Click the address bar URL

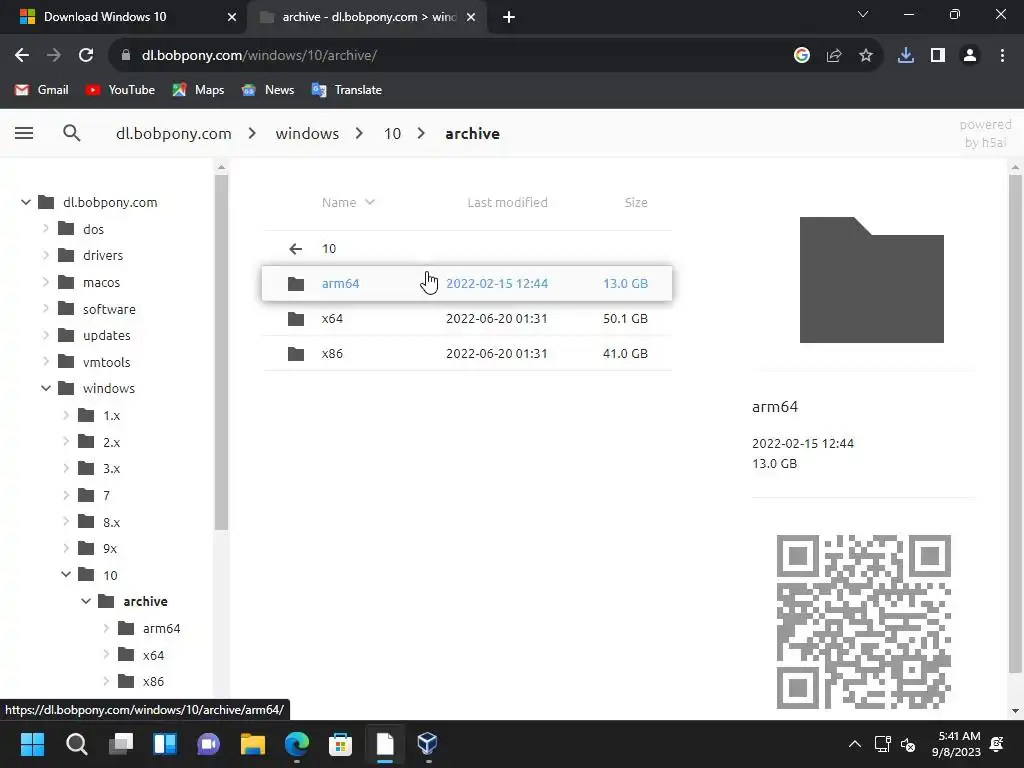[x=259, y=56]
